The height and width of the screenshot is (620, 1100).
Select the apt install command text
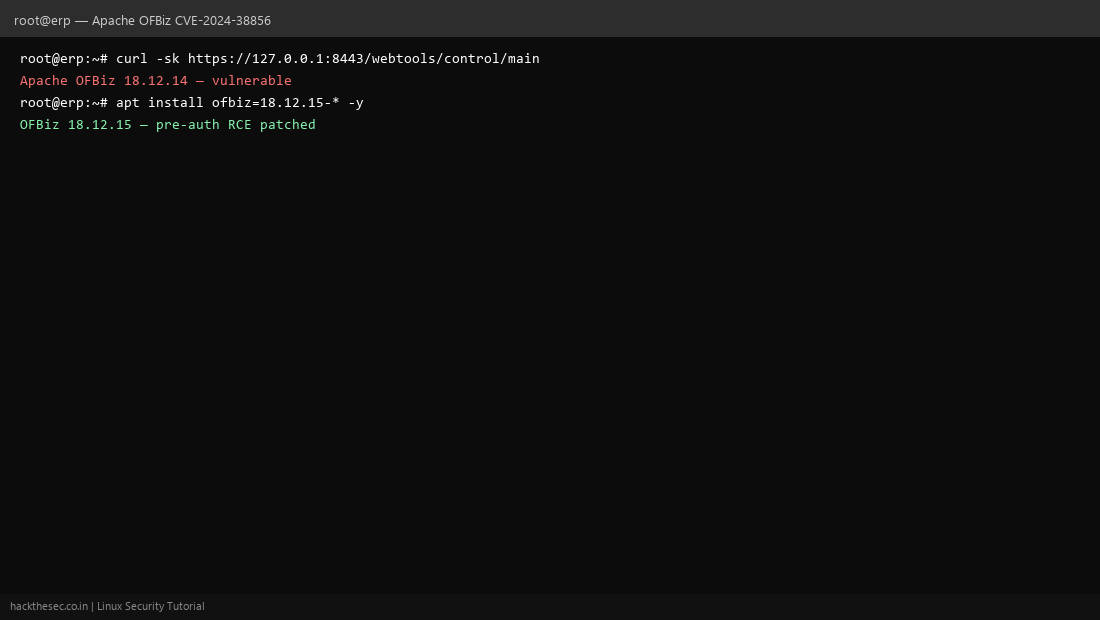160,102
